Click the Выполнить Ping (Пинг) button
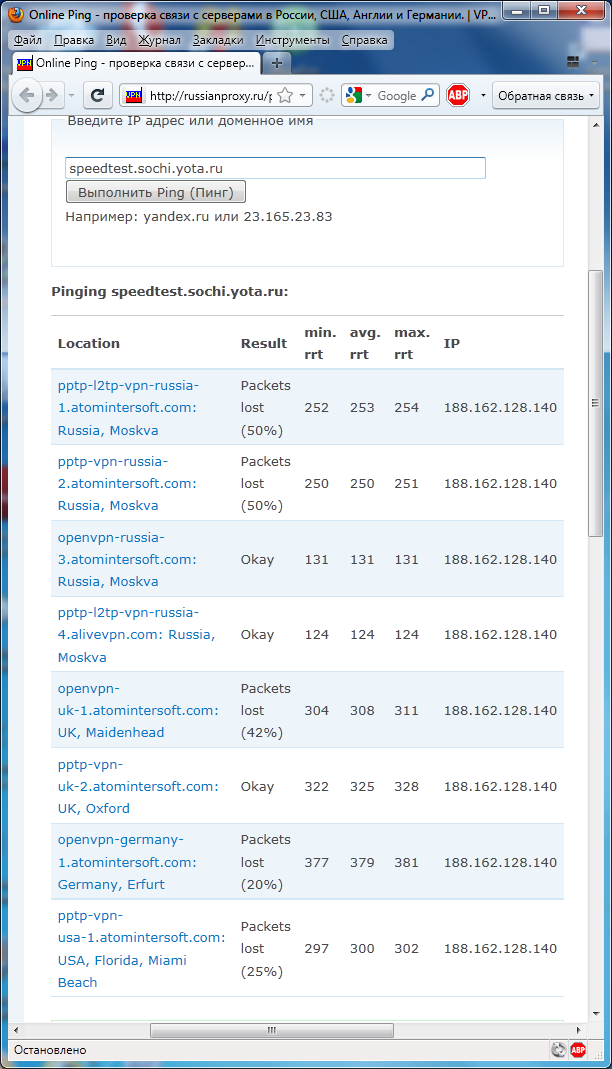The width and height of the screenshot is (612, 1069). pos(155,192)
